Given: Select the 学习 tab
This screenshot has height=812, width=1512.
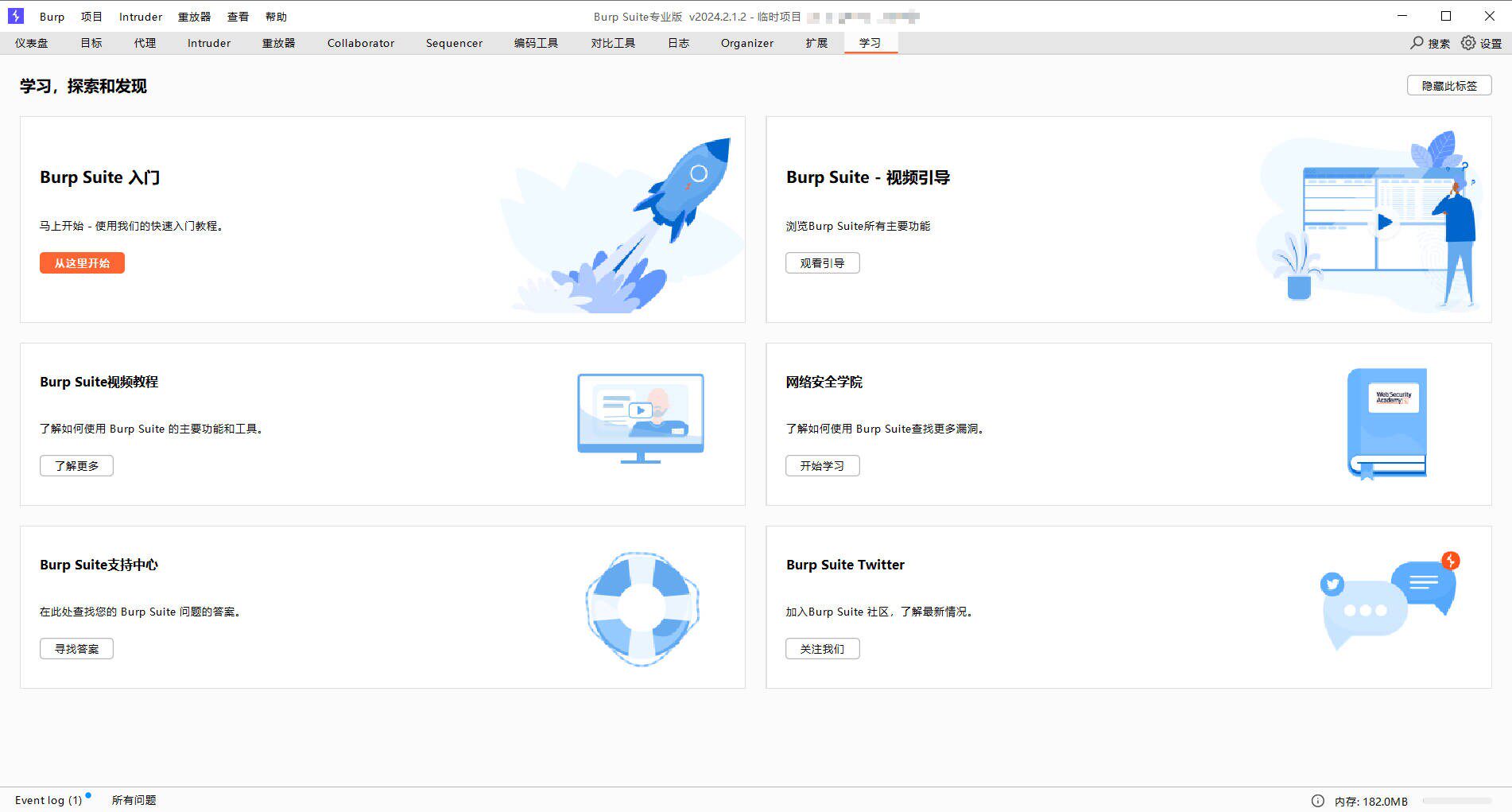Looking at the screenshot, I should point(870,43).
